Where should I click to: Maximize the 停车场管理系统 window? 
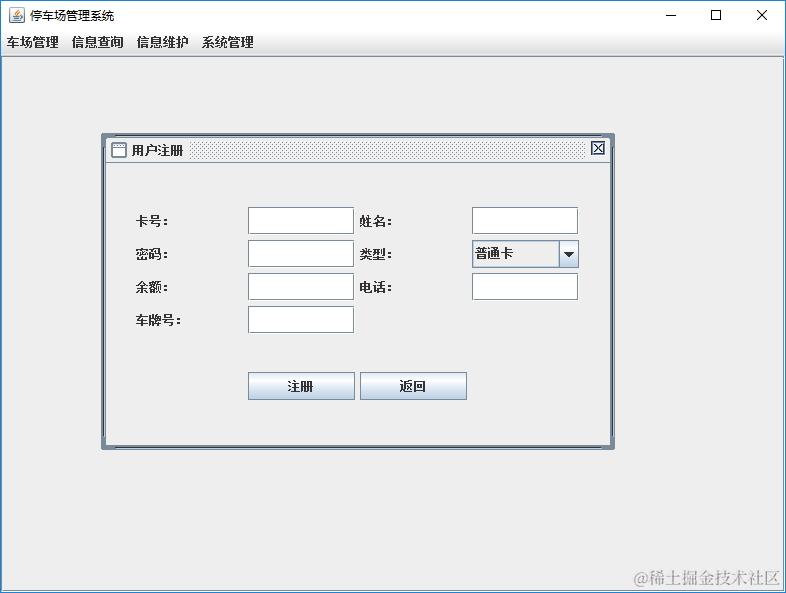716,16
